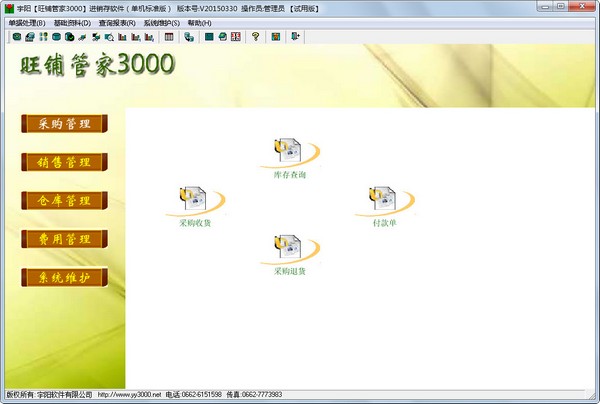Click the yellow question mark help icon

(x=256, y=37)
